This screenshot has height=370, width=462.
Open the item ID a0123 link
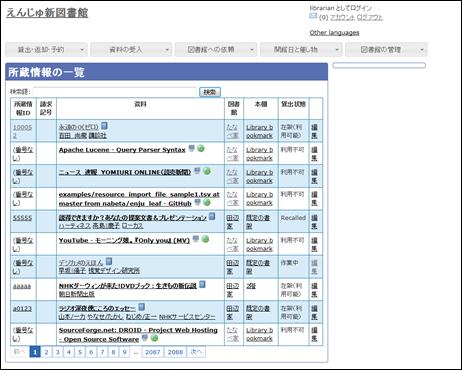pyautogui.click(x=22, y=308)
